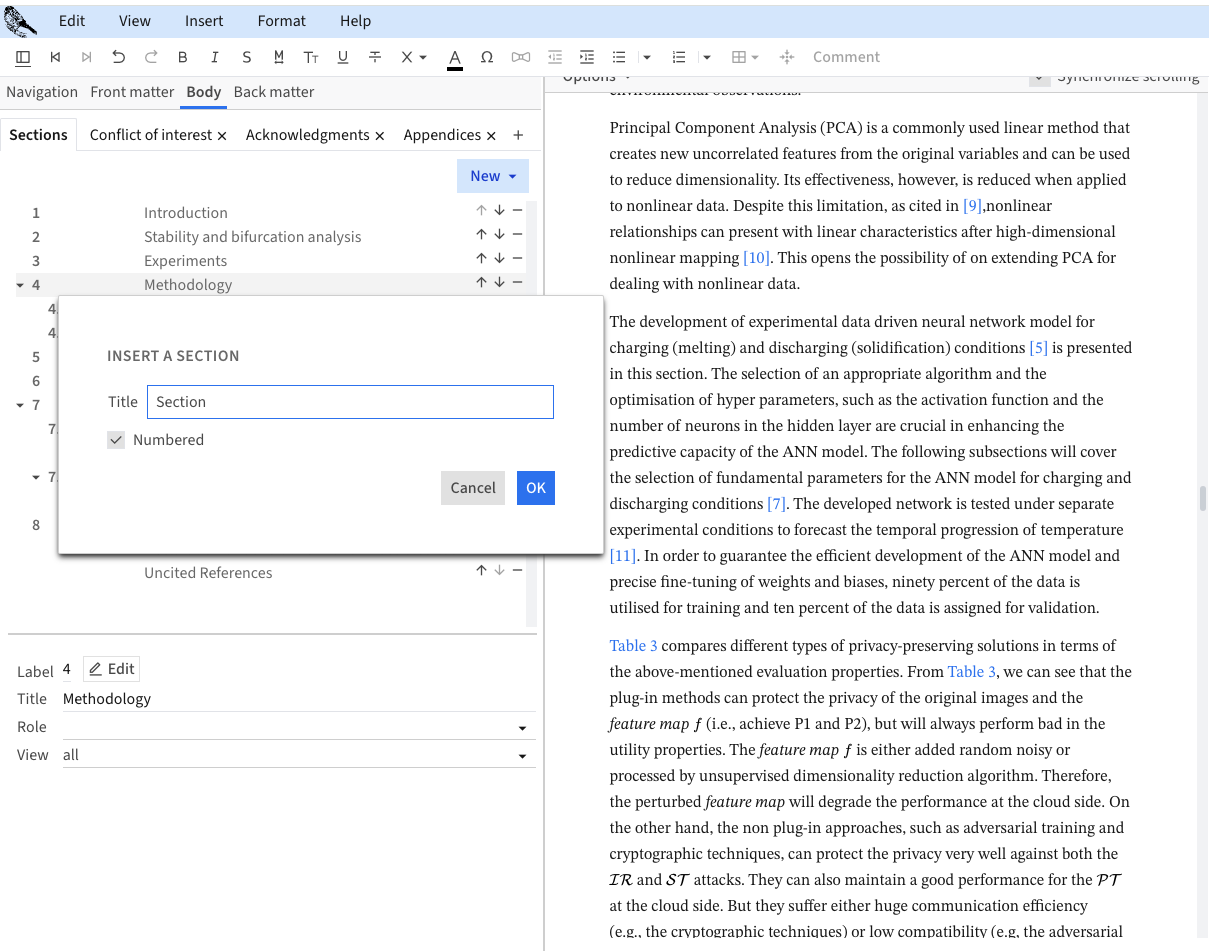This screenshot has height=951, width=1209.
Task: Toggle bold text formatting
Action: 182,57
